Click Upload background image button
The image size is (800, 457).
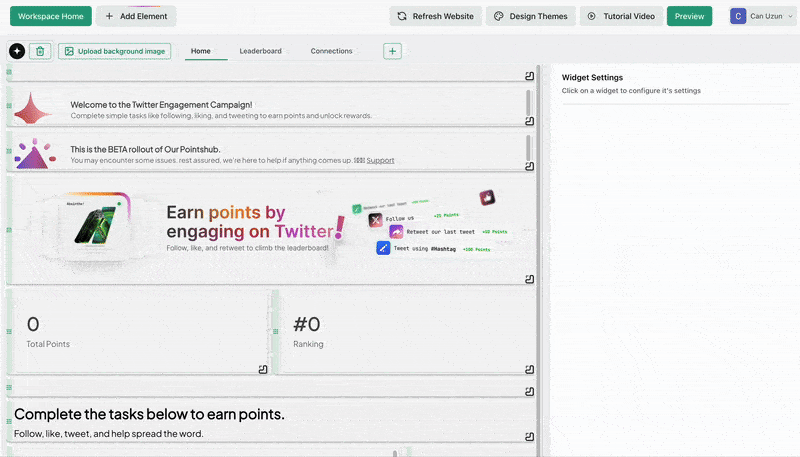click(115, 51)
